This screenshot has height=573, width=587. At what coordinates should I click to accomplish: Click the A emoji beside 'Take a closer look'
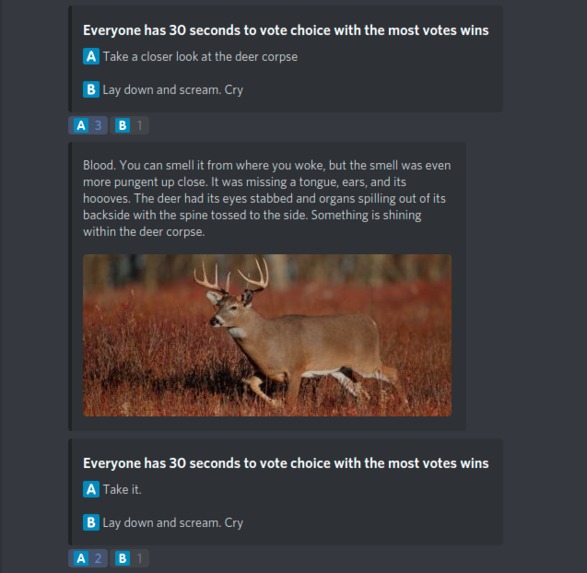pyautogui.click(x=91, y=57)
